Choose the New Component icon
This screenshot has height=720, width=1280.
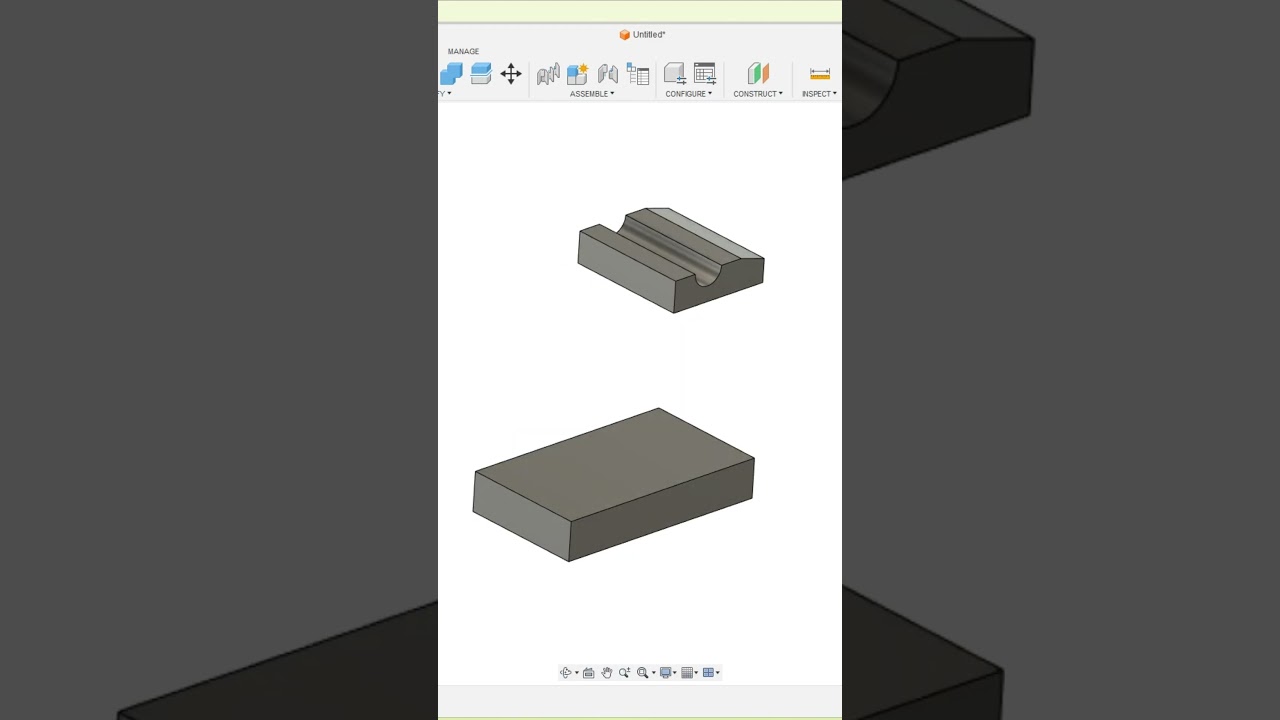(578, 73)
